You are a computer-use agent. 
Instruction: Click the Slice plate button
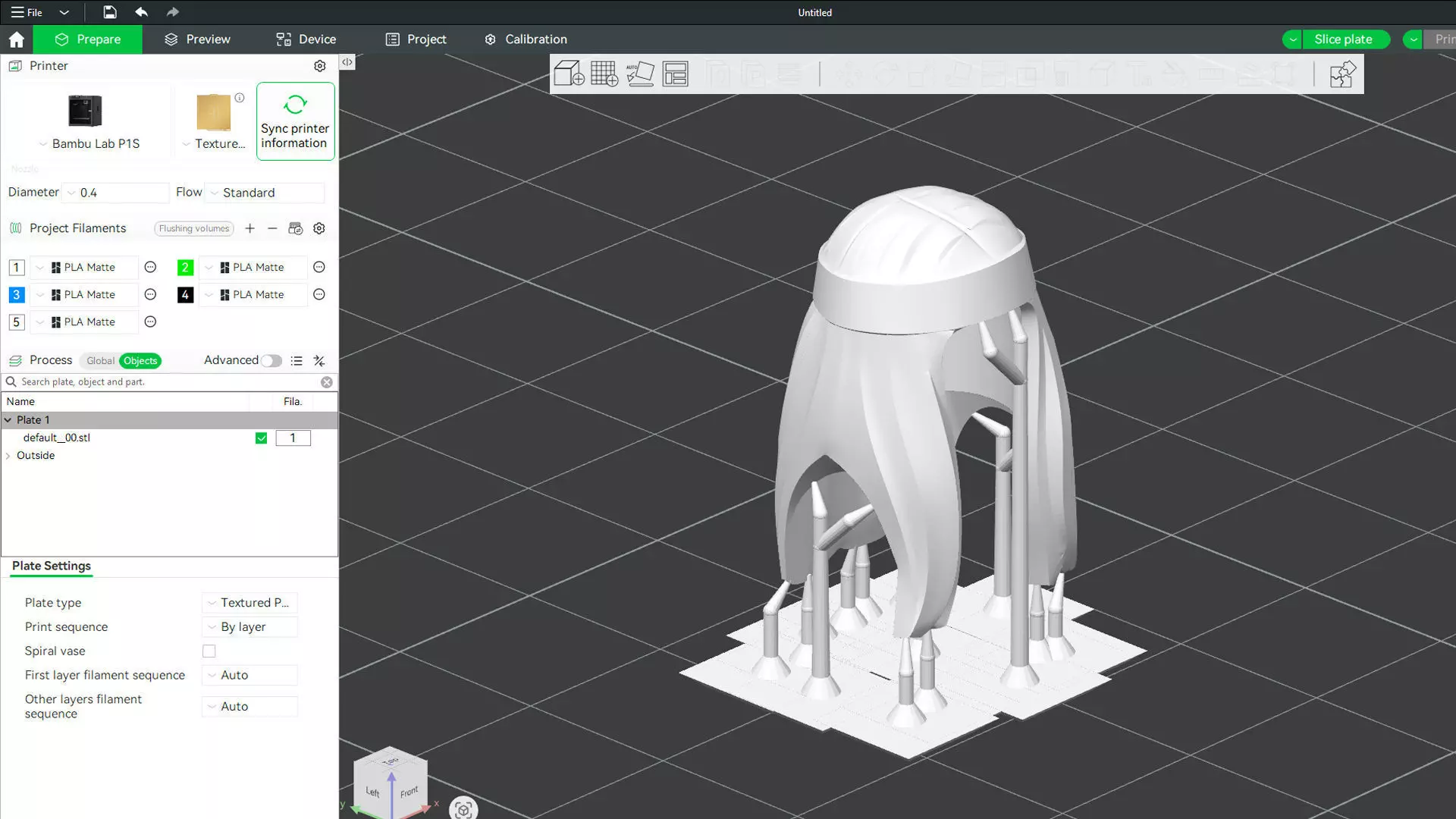click(x=1343, y=39)
